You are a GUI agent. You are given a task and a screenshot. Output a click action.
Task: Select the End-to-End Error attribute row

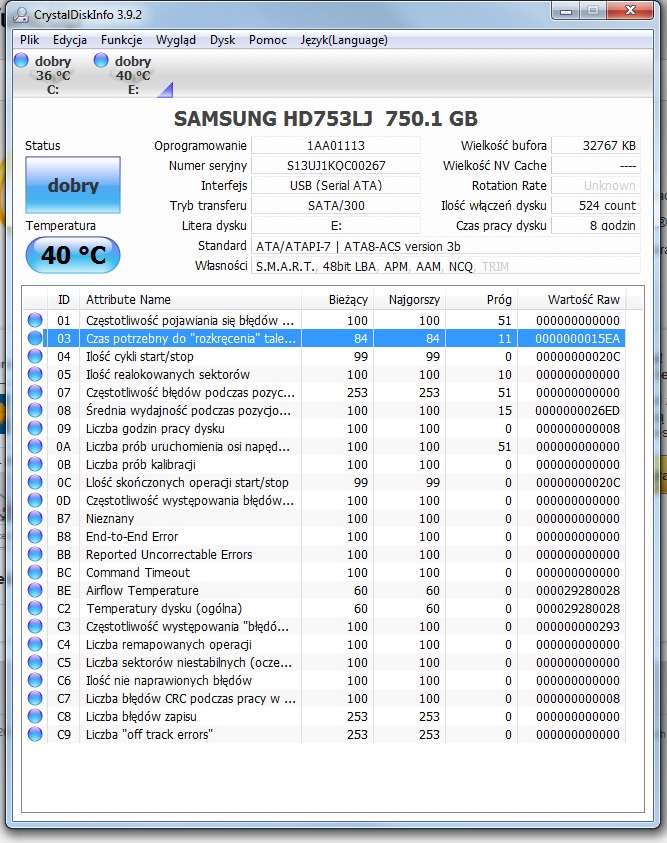324,537
